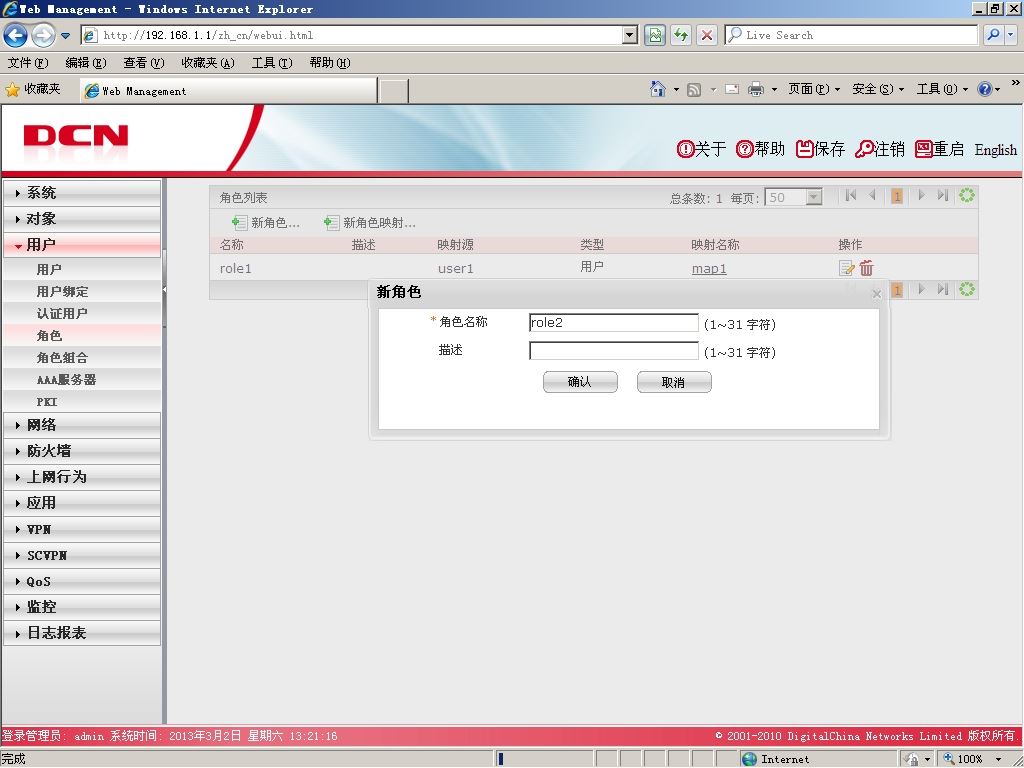Confirm new role with 确认 button
Image resolution: width=1024 pixels, height=768 pixels.
(x=580, y=382)
